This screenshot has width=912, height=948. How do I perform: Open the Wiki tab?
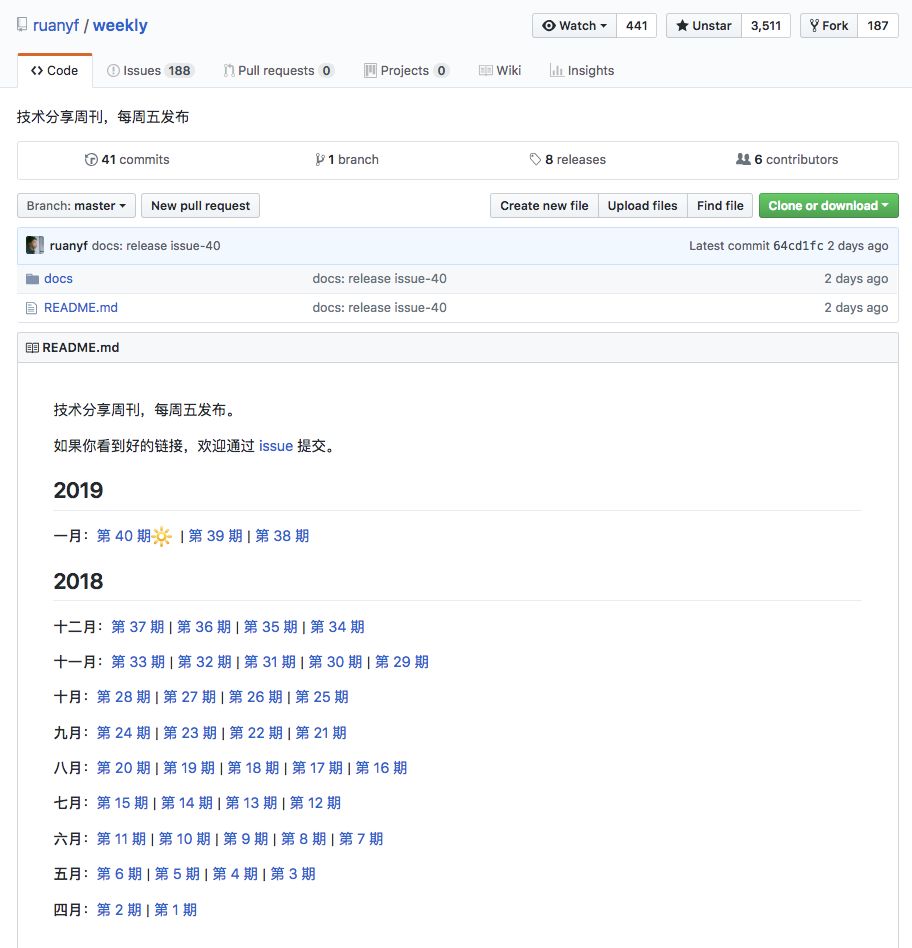tap(500, 71)
